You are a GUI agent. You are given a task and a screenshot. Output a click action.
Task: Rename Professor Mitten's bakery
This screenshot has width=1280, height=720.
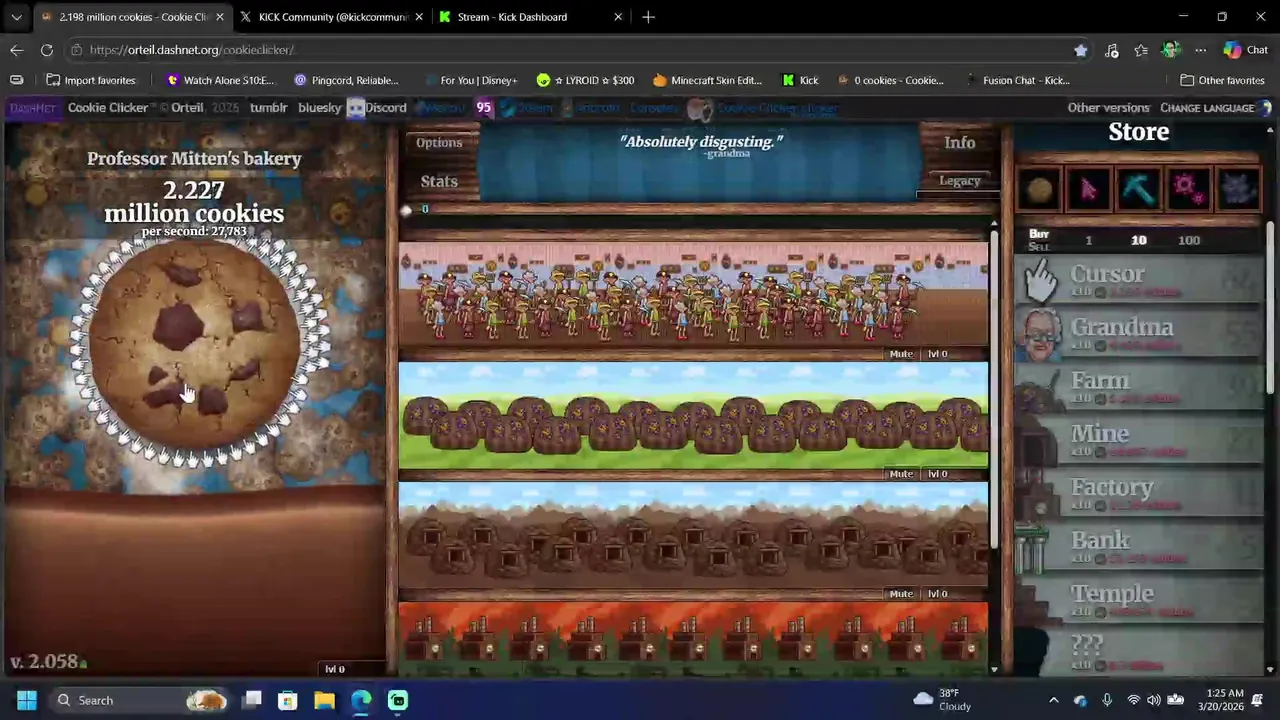(194, 158)
